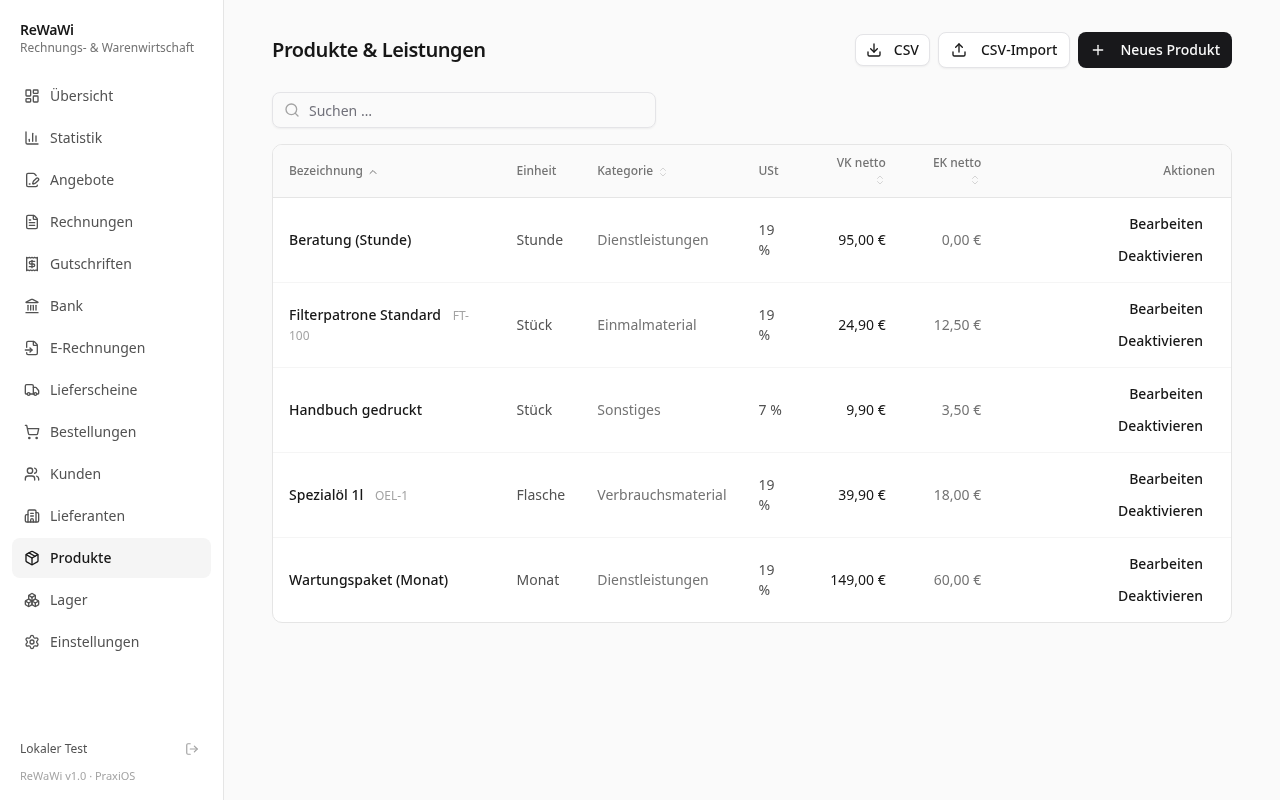Open the Statistik page

(111, 138)
